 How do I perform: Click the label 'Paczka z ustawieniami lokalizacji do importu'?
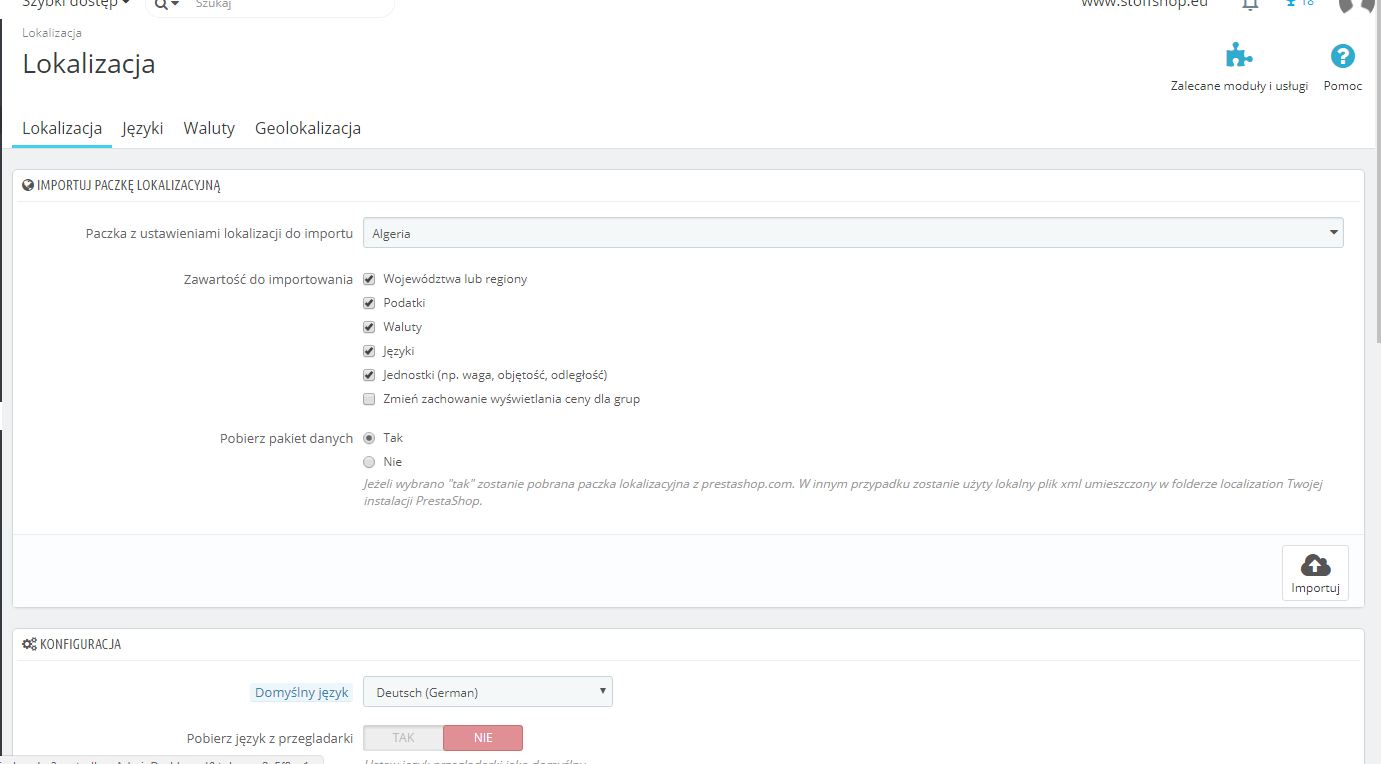pos(219,233)
